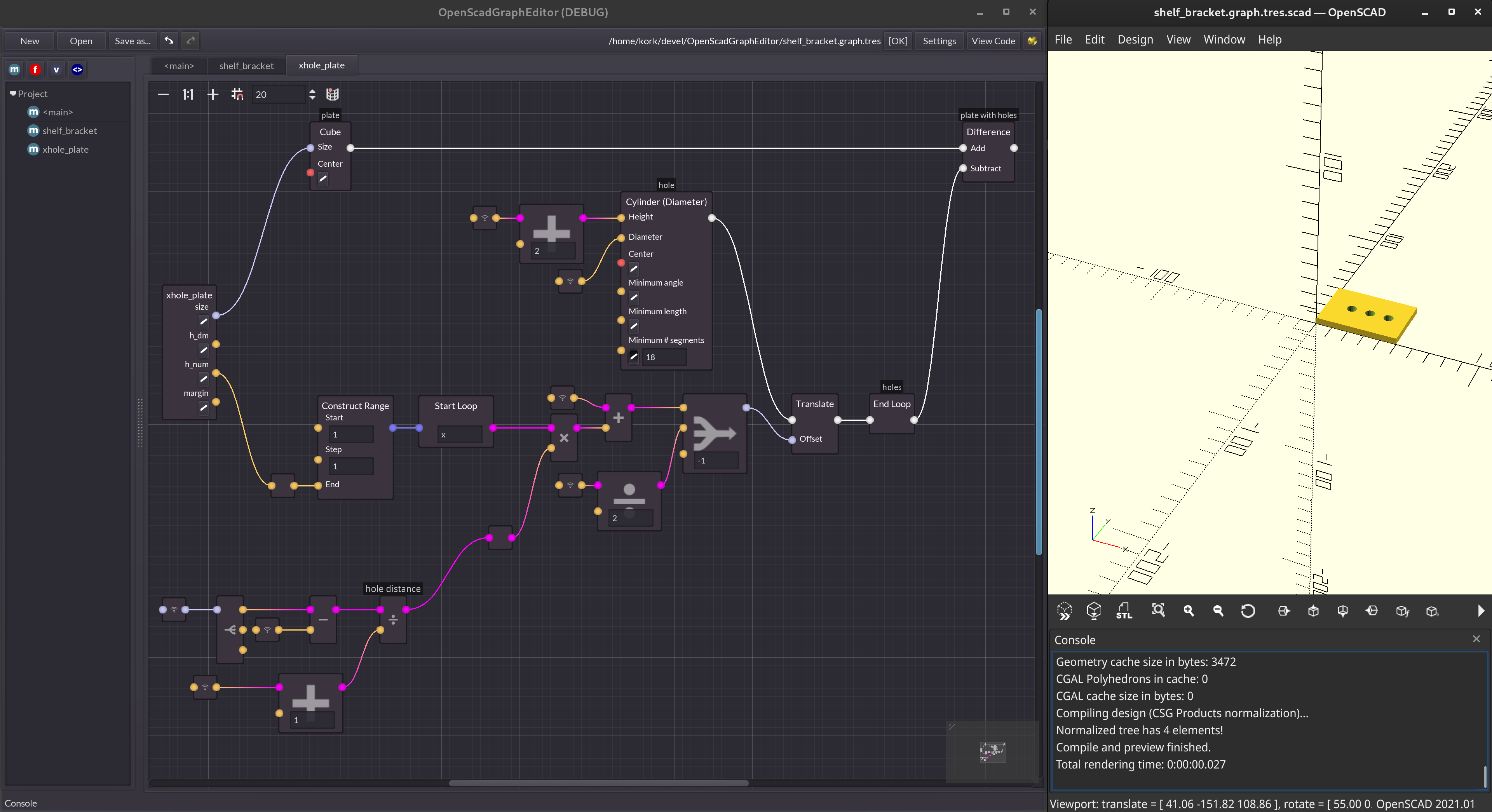This screenshot has height=812, width=1492.
Task: Export the model using STL icon
Action: pos(1124,611)
